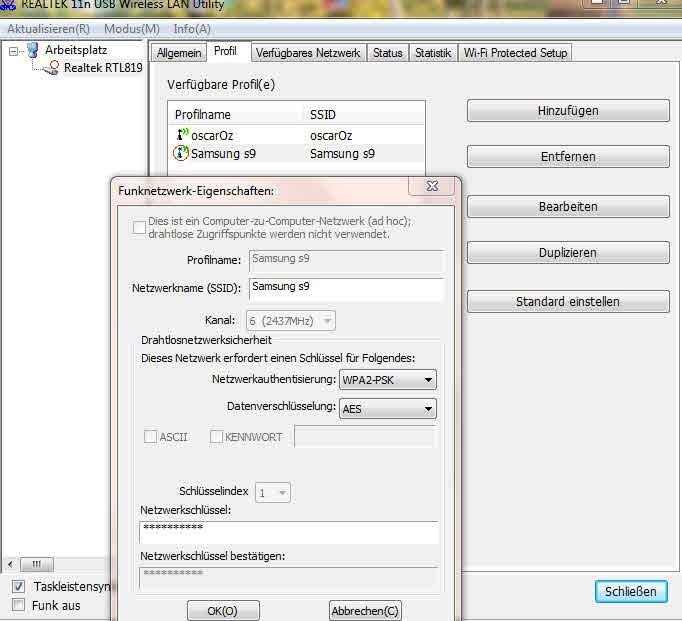Click the Samsung s9 SSID cell
682x621 pixels.
[x=342, y=154]
